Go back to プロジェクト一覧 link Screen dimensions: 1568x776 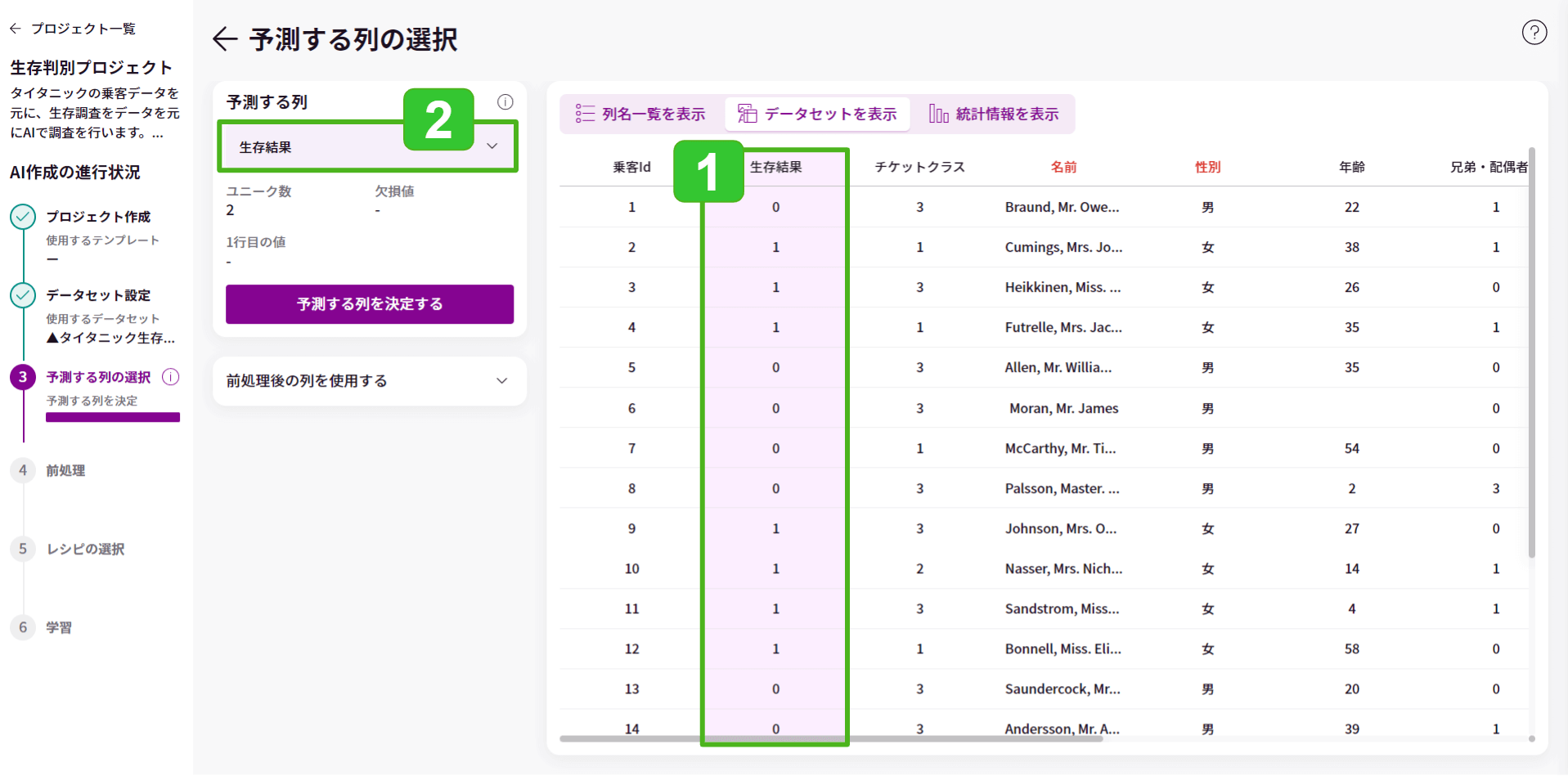83,29
